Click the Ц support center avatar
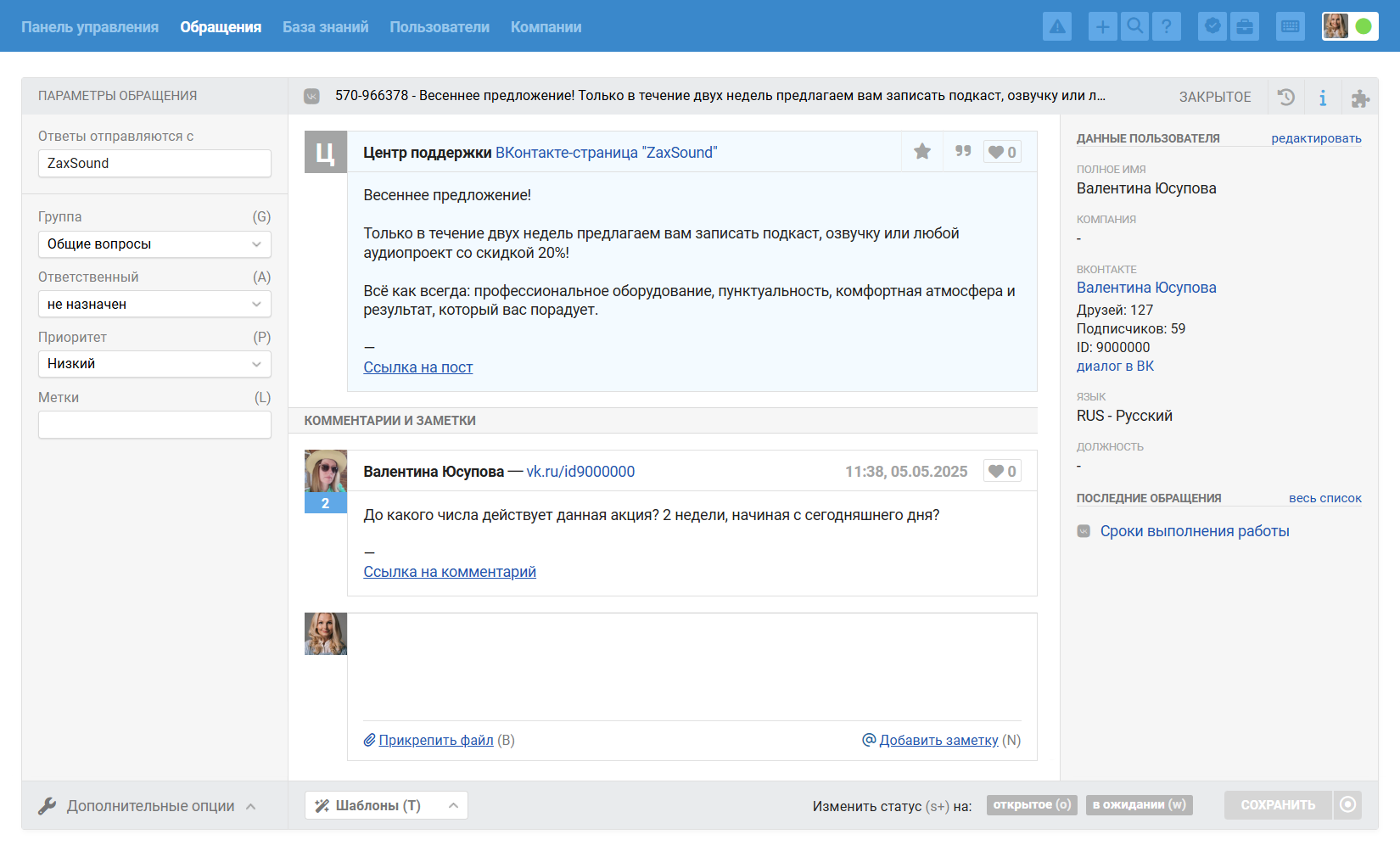Image resolution: width=1400 pixels, height=851 pixels. click(x=326, y=152)
